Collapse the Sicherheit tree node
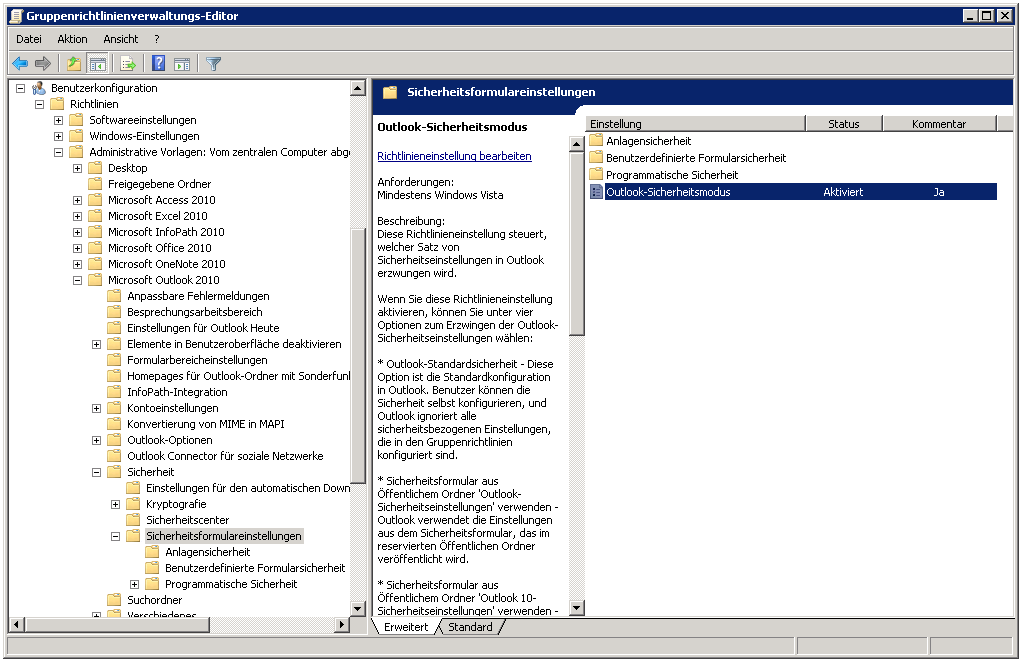 [x=96, y=472]
